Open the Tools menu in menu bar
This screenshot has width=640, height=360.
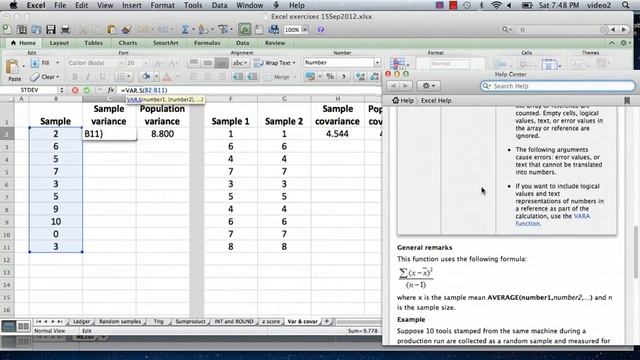coord(193,5)
